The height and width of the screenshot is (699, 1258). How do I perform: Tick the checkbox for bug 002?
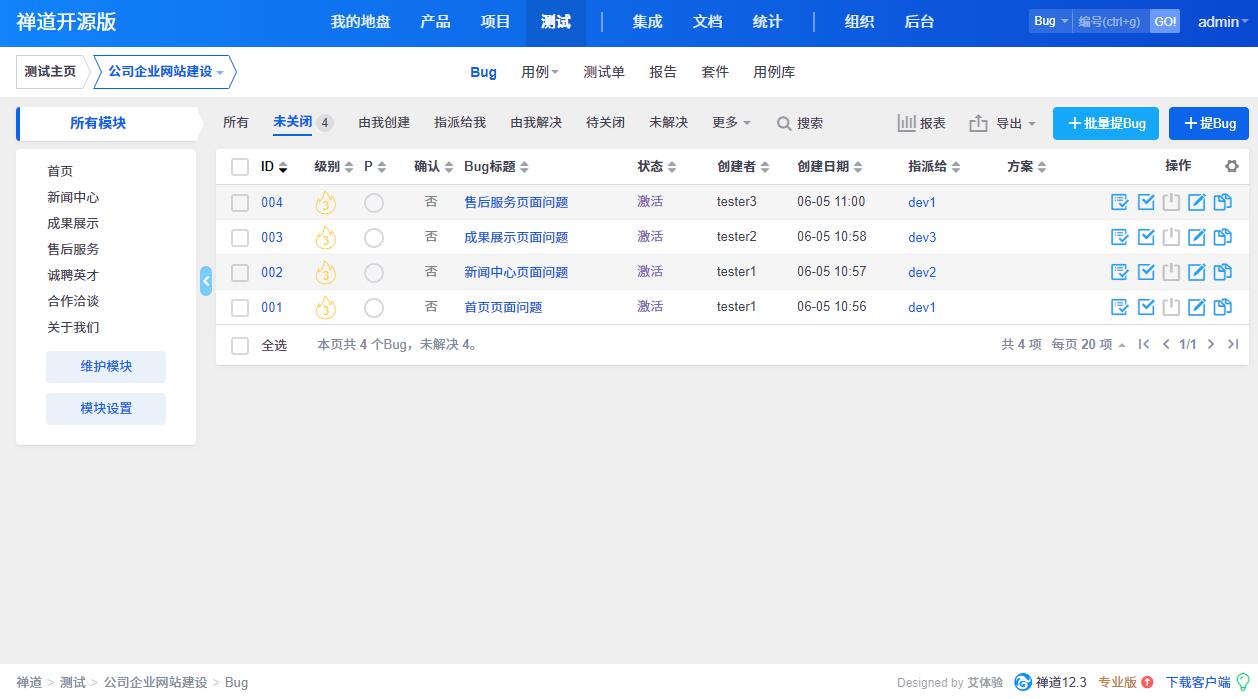pyautogui.click(x=240, y=273)
